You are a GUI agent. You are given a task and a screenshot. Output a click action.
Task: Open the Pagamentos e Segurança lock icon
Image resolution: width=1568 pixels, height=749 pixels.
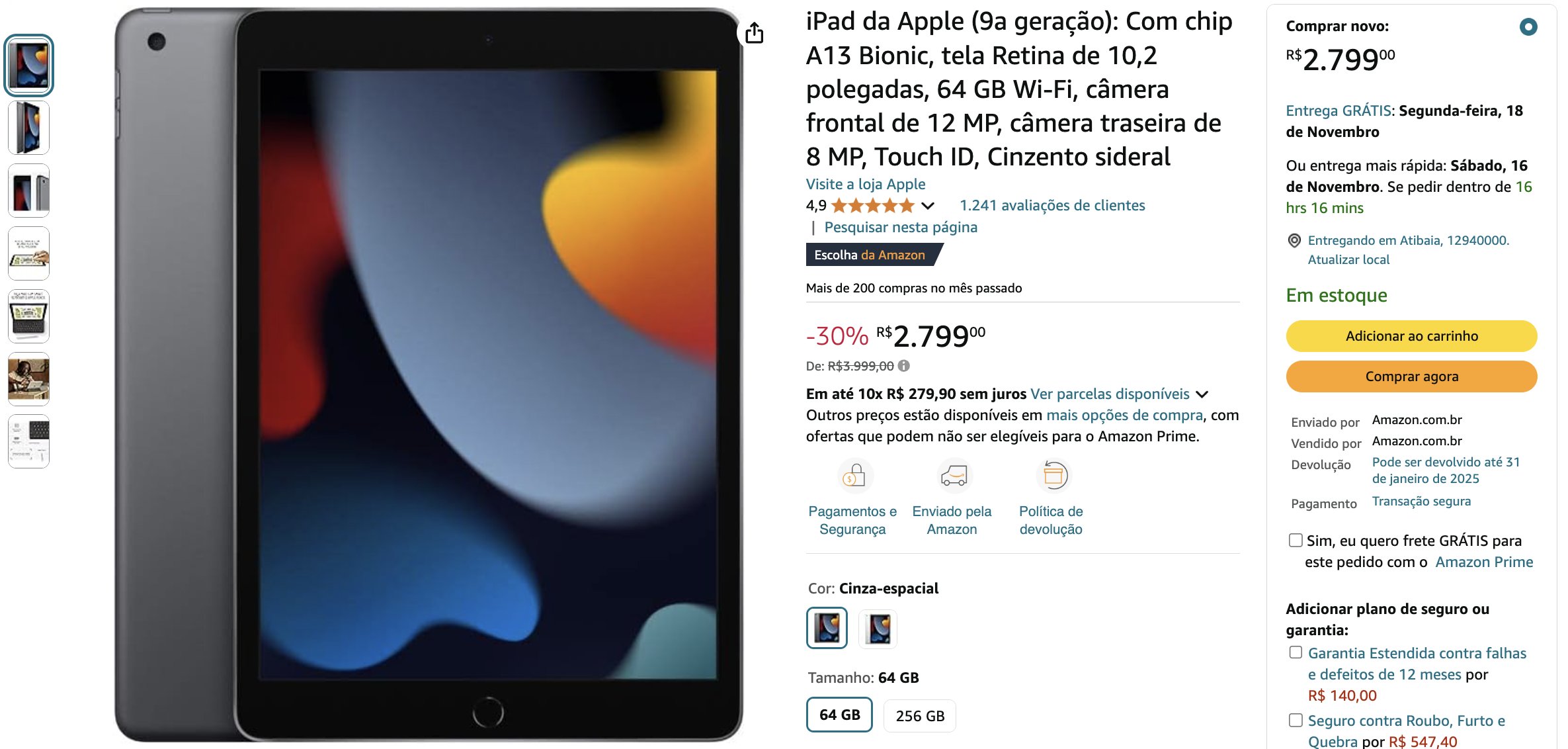coord(854,476)
